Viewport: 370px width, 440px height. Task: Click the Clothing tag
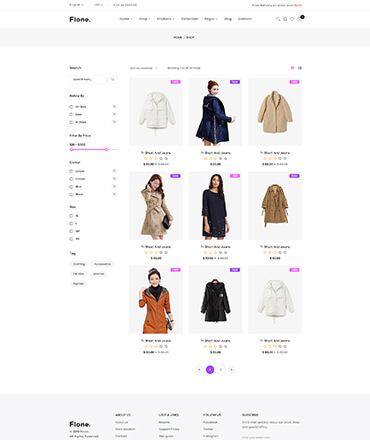pyautogui.click(x=79, y=264)
